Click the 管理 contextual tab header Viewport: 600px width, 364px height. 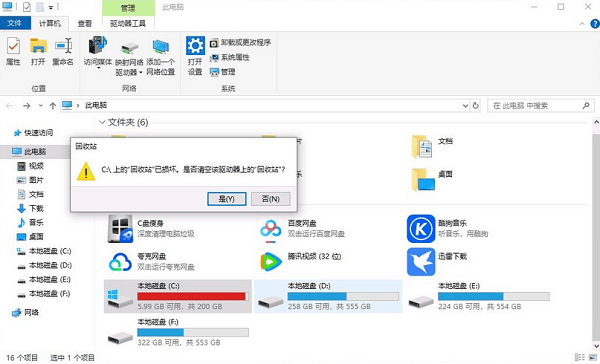[x=128, y=8]
